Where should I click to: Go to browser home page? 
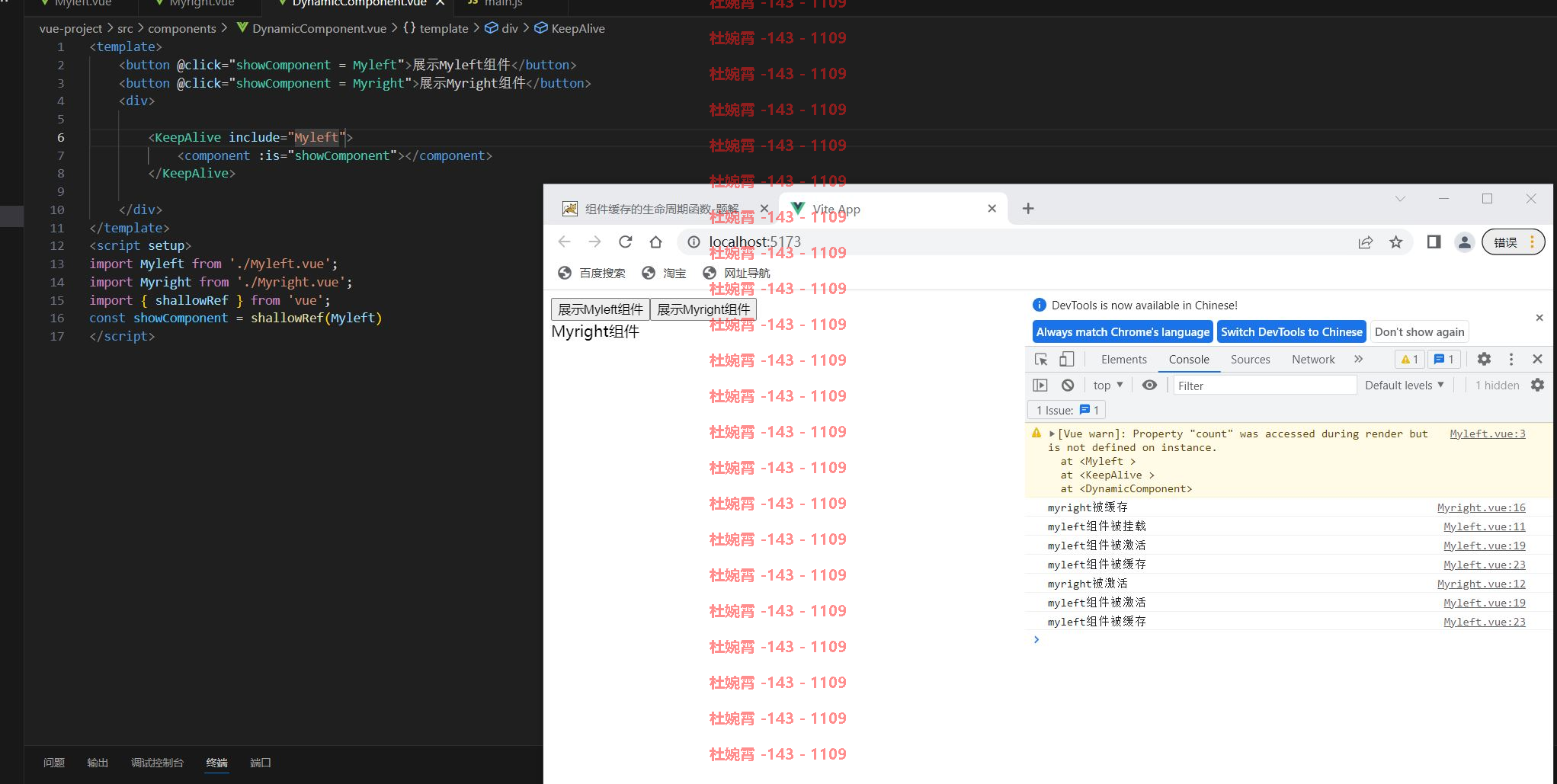point(655,242)
